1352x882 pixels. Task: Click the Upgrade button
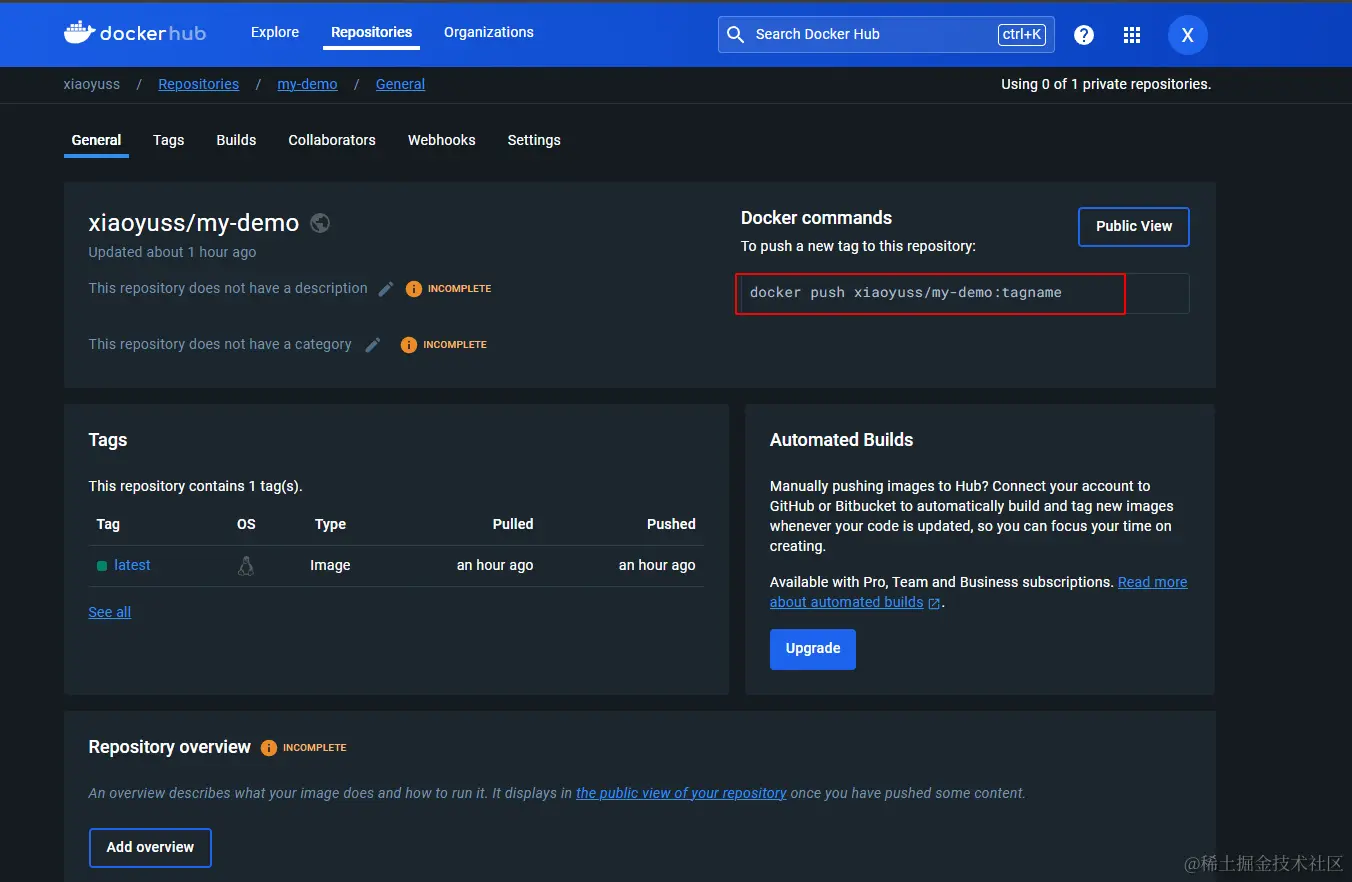click(813, 649)
